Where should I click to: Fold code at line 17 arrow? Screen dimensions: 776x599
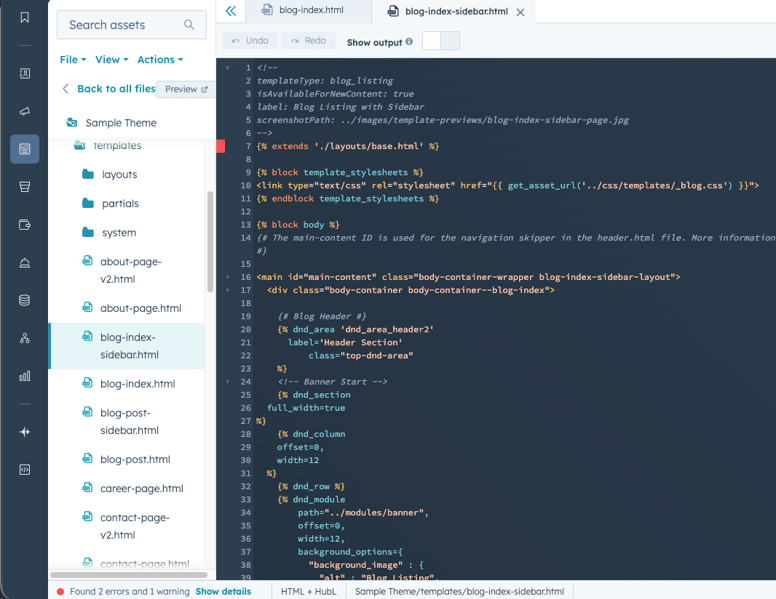click(x=228, y=290)
